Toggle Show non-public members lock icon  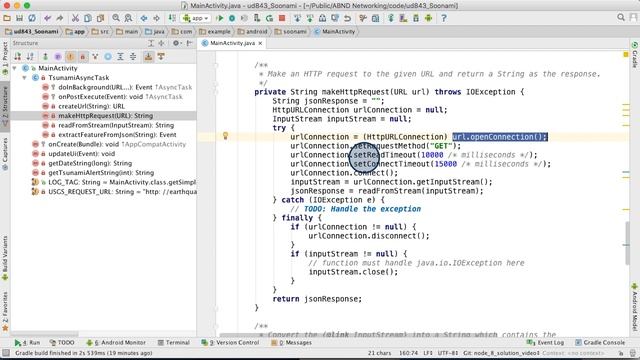tap(82, 57)
